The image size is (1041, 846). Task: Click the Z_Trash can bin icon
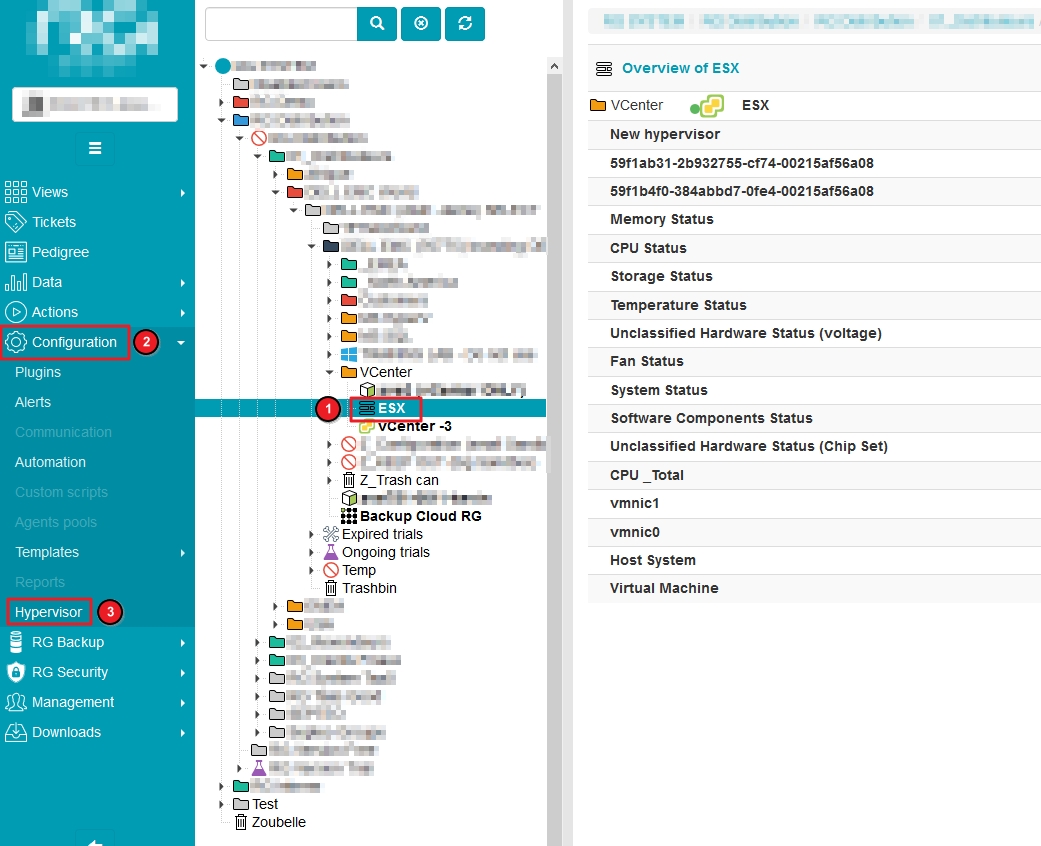pos(348,480)
